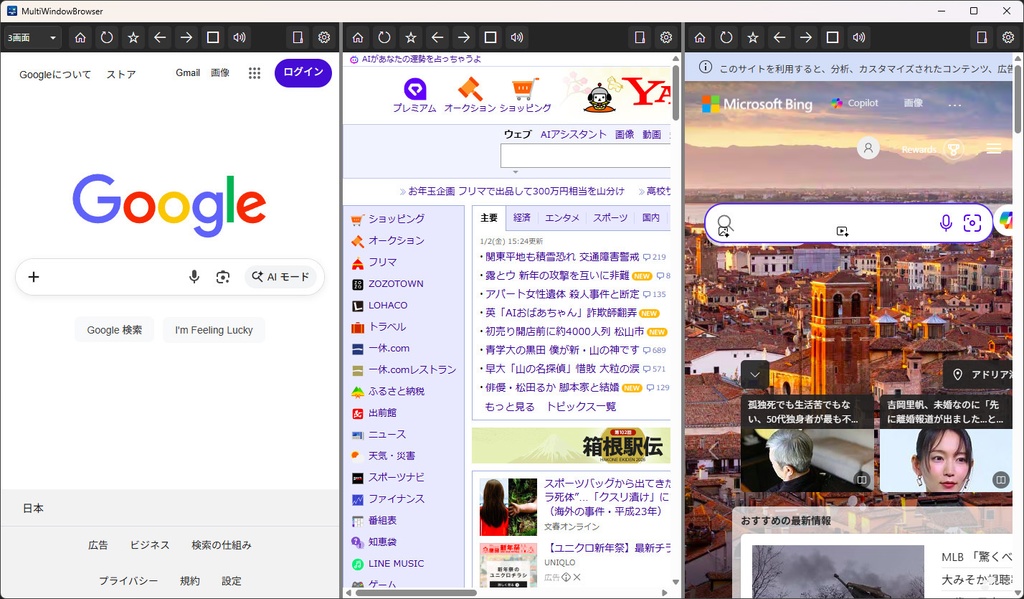
Task: Mute the speaker in the left pane
Action: coord(239,37)
